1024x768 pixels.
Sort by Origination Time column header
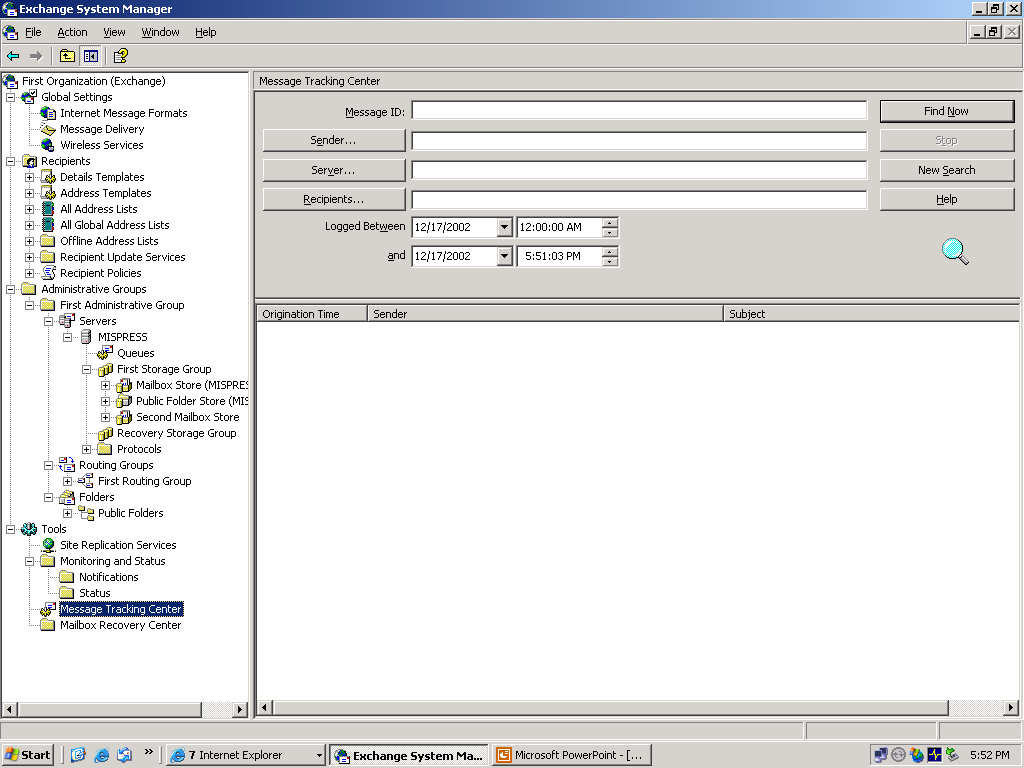coord(312,314)
